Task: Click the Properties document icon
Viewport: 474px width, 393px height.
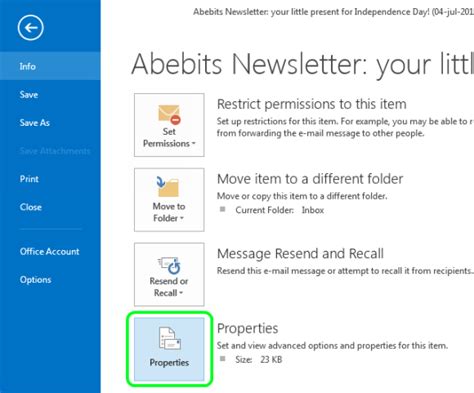Action: 170,338
